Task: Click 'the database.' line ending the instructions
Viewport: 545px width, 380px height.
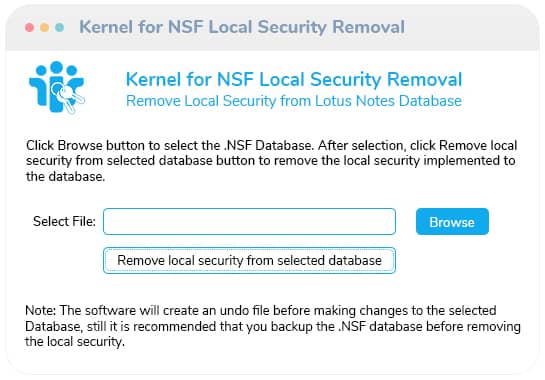Action: coord(65,177)
